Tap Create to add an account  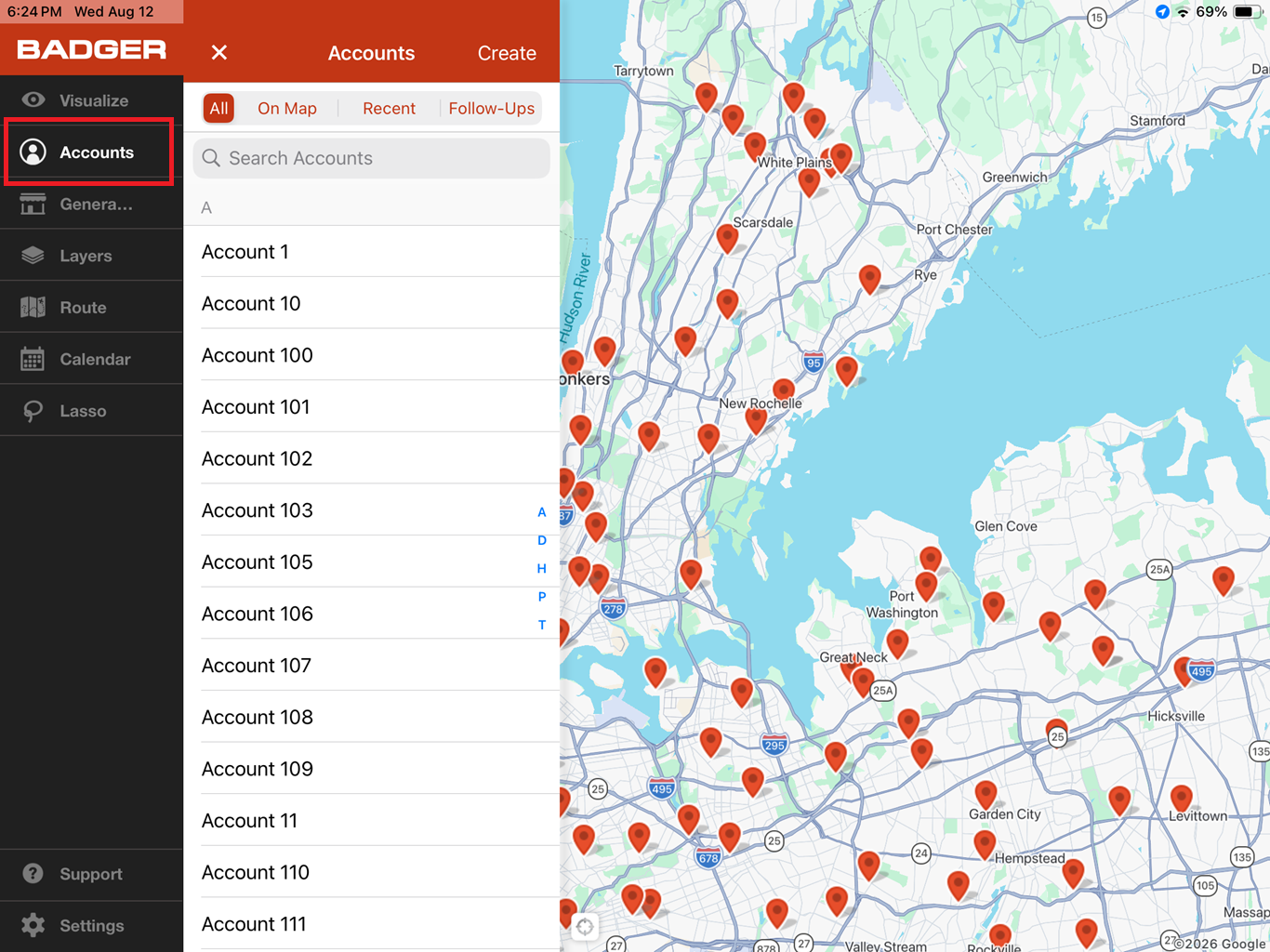pyautogui.click(x=507, y=53)
